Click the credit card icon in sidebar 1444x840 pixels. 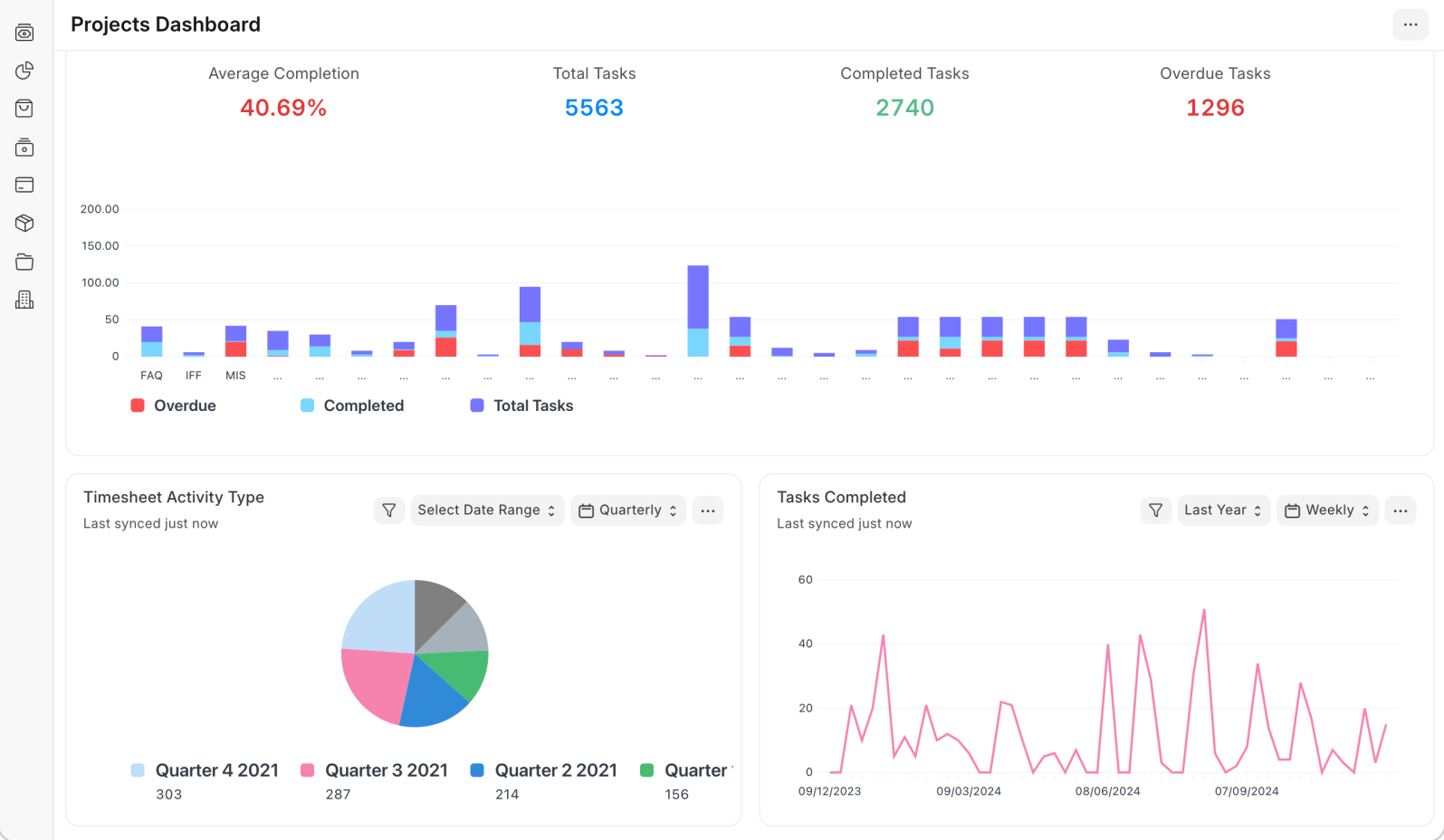coord(24,185)
